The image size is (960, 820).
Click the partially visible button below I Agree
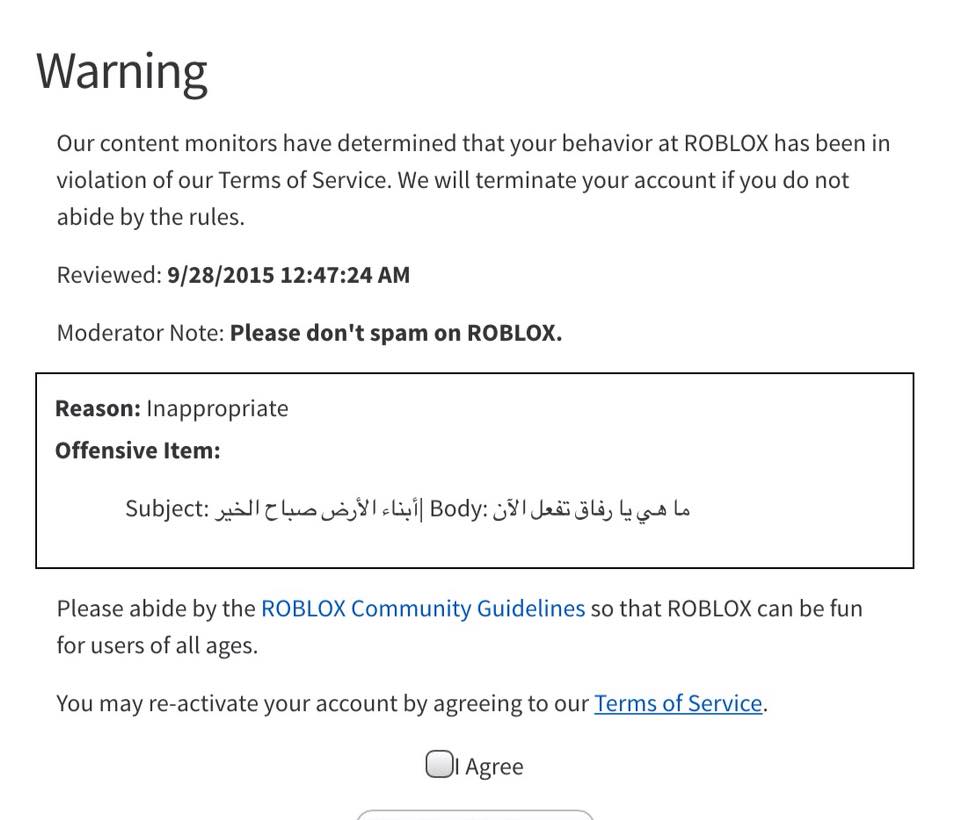click(x=475, y=814)
